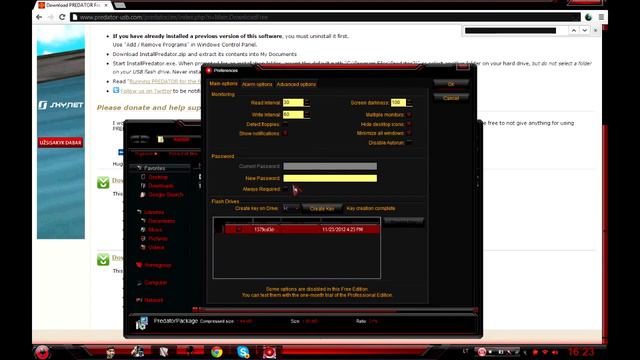This screenshot has height=360, width=640.
Task: Select the 1379ed0e key row
Action: point(302,229)
